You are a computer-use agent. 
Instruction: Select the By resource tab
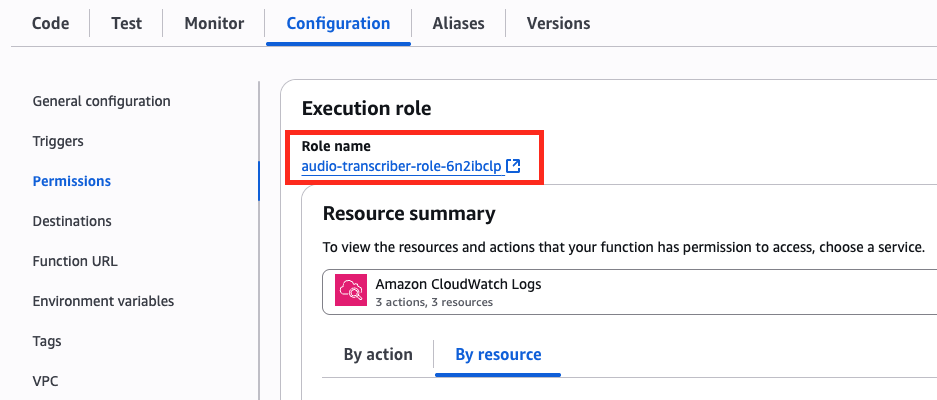tap(498, 355)
